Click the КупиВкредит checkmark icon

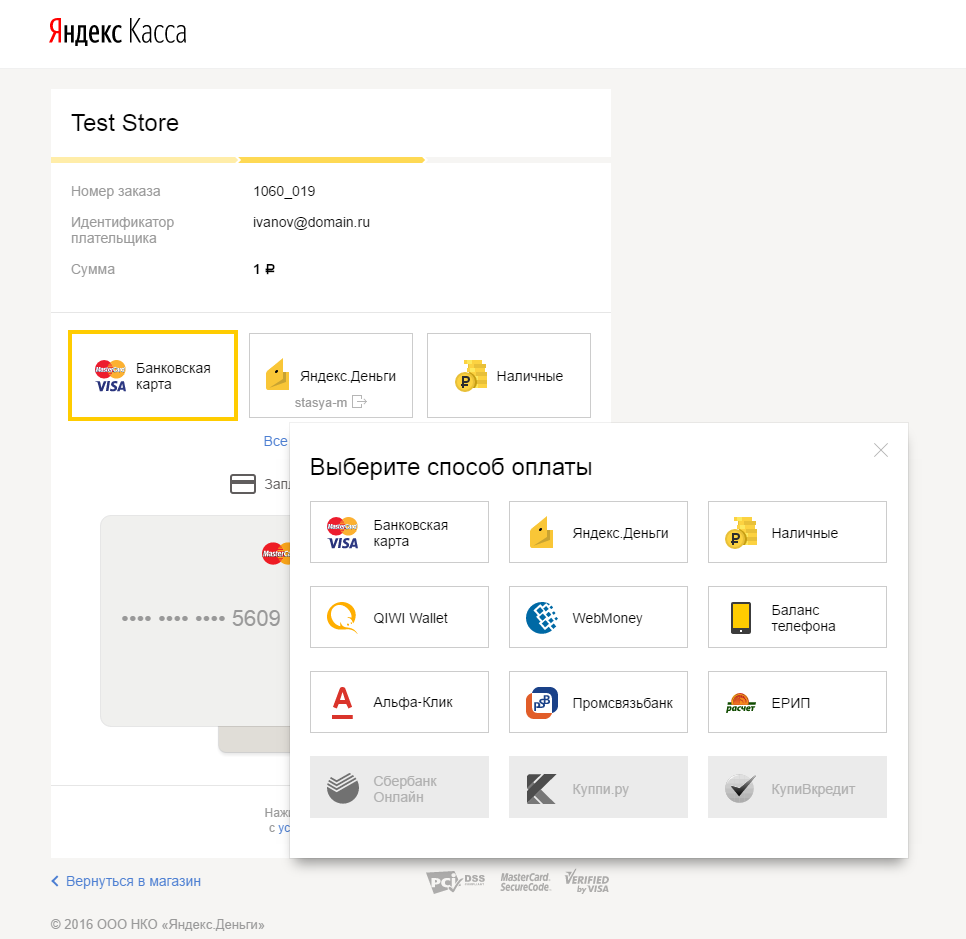pos(740,788)
